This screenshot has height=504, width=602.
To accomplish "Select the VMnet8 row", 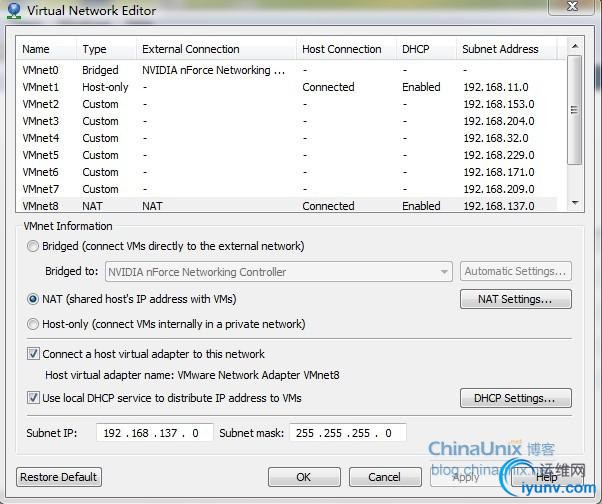I will click(286, 206).
